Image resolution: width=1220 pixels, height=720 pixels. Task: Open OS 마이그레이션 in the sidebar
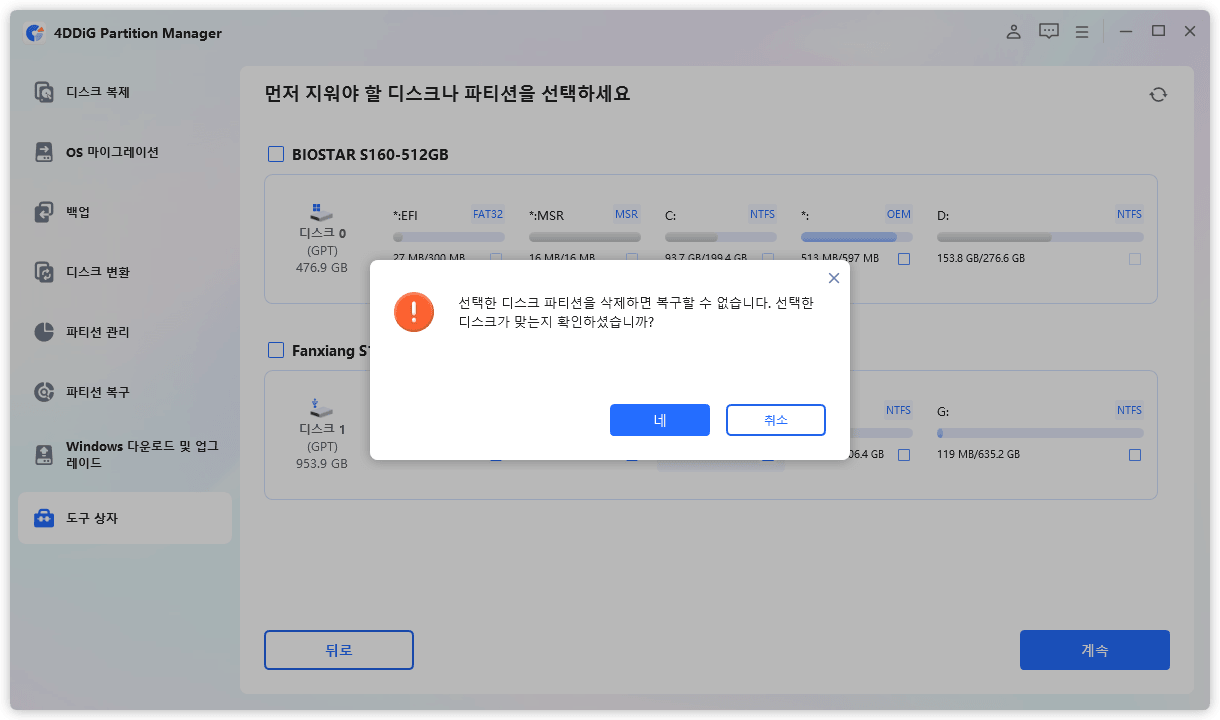(x=125, y=152)
